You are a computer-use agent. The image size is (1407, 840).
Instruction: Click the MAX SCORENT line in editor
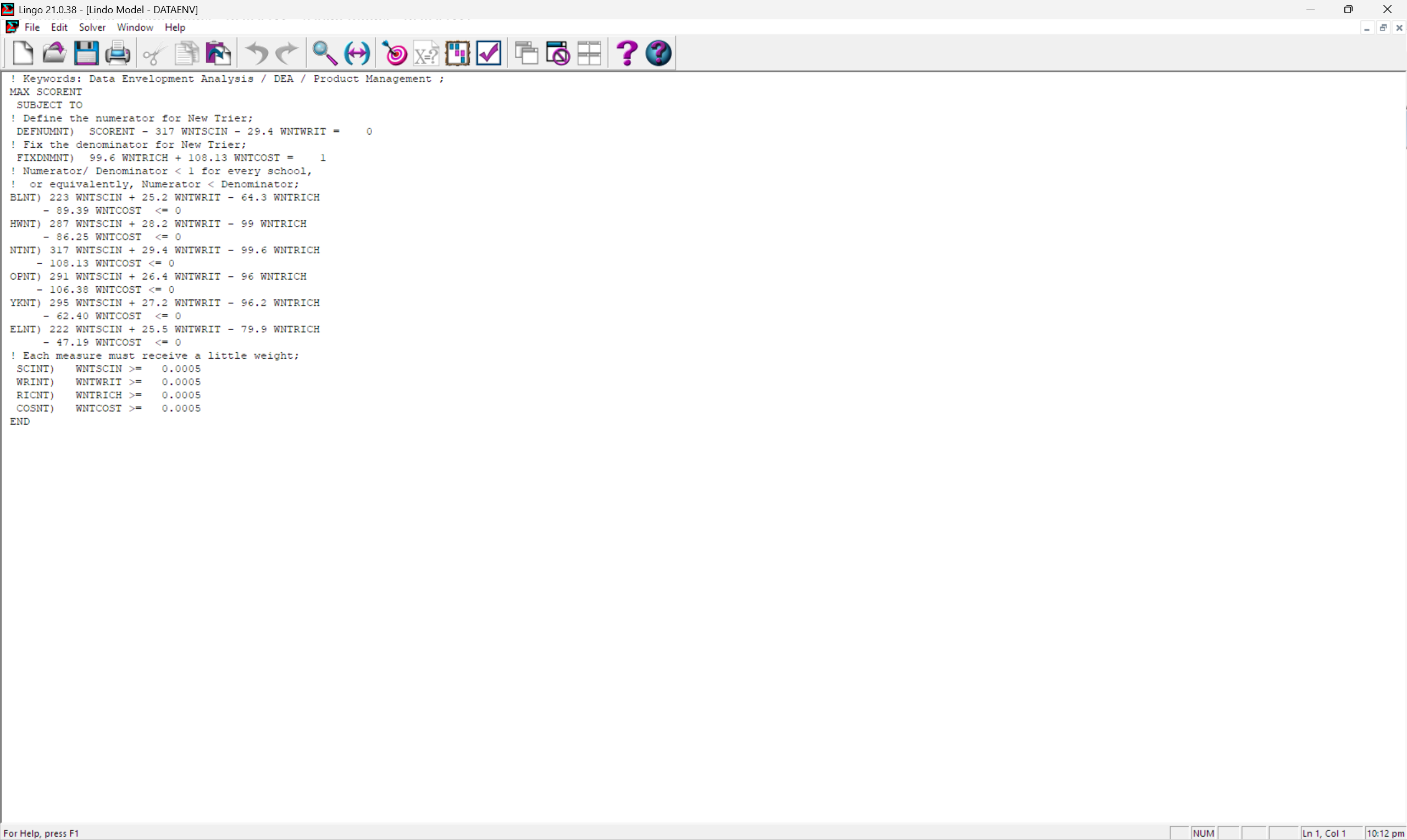click(46, 92)
